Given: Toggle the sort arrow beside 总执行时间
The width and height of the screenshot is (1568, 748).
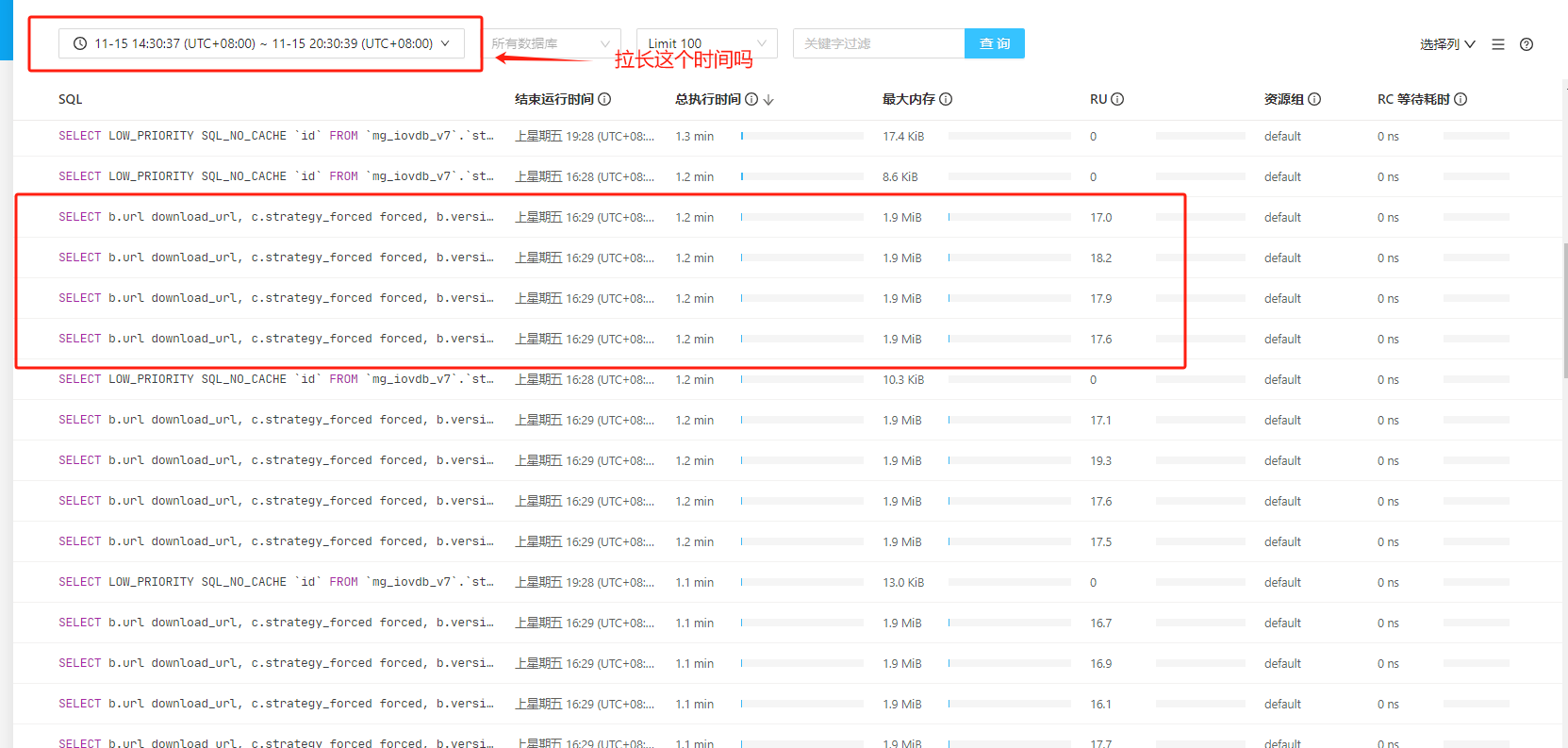Looking at the screenshot, I should click(768, 99).
